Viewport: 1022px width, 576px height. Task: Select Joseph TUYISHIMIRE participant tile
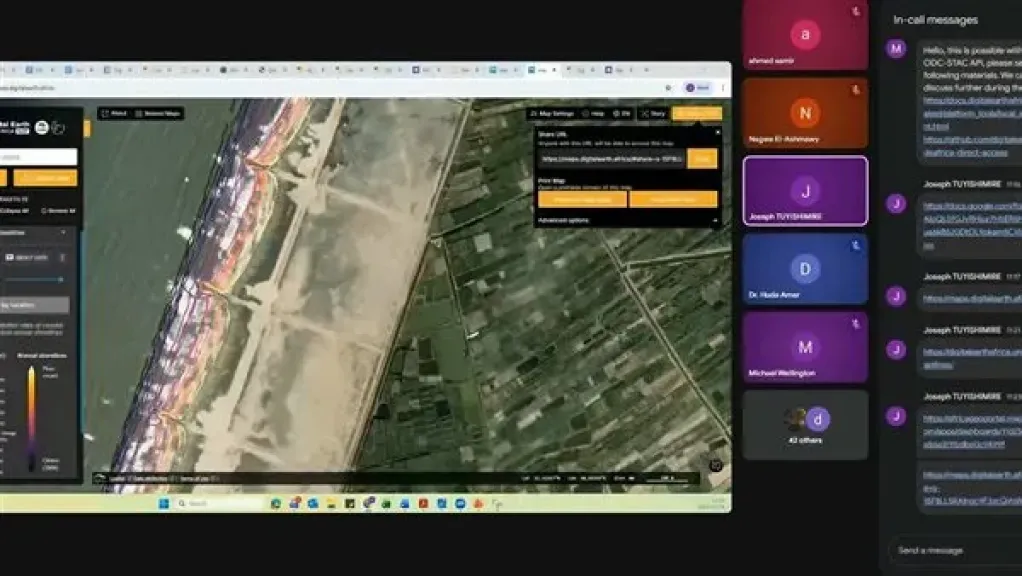[x=805, y=191]
